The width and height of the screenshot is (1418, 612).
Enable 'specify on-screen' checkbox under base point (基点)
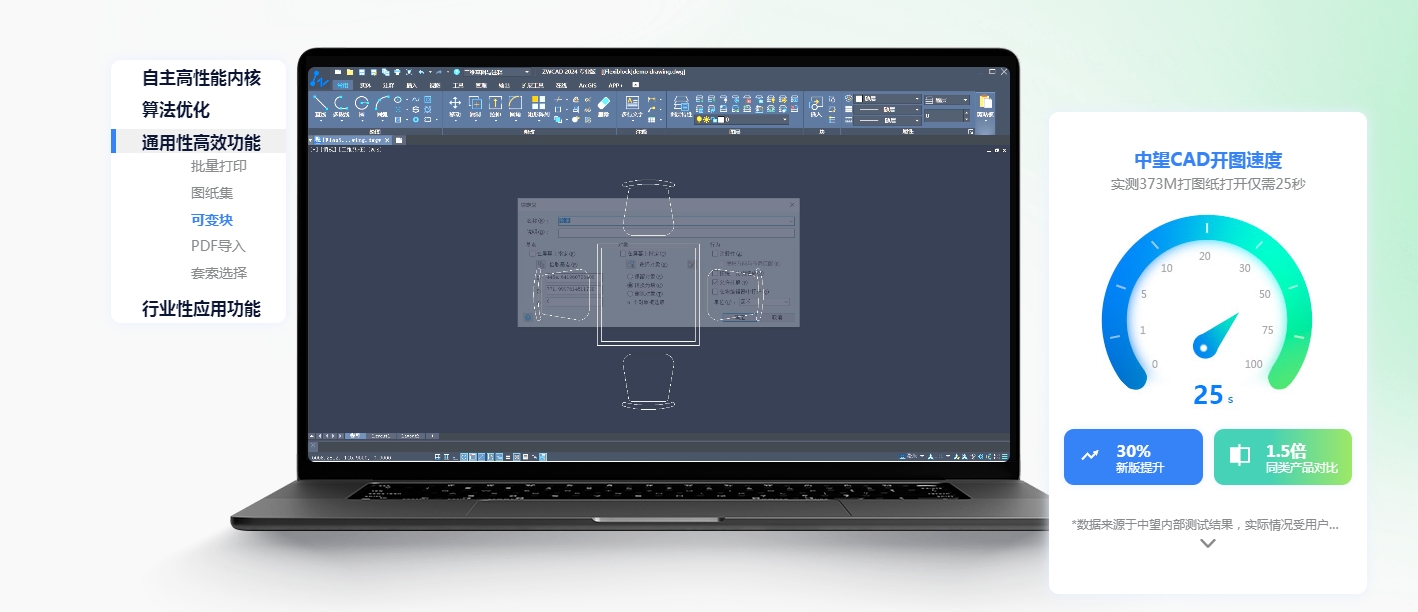point(532,254)
